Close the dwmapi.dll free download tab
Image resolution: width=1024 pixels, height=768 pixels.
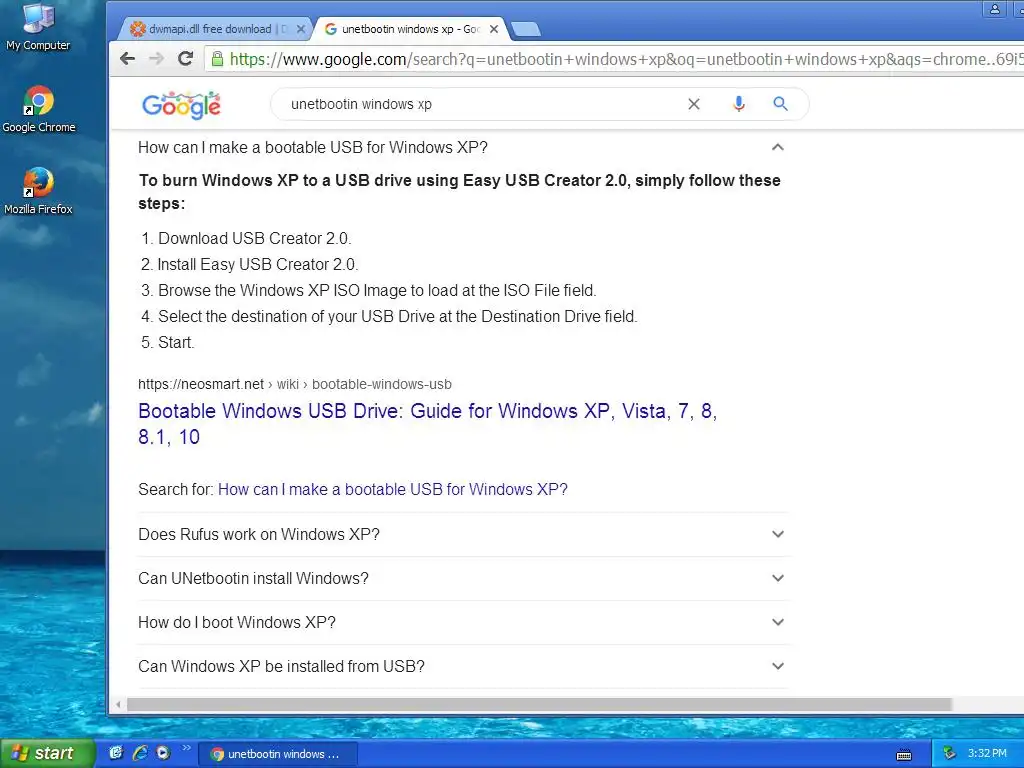click(300, 29)
